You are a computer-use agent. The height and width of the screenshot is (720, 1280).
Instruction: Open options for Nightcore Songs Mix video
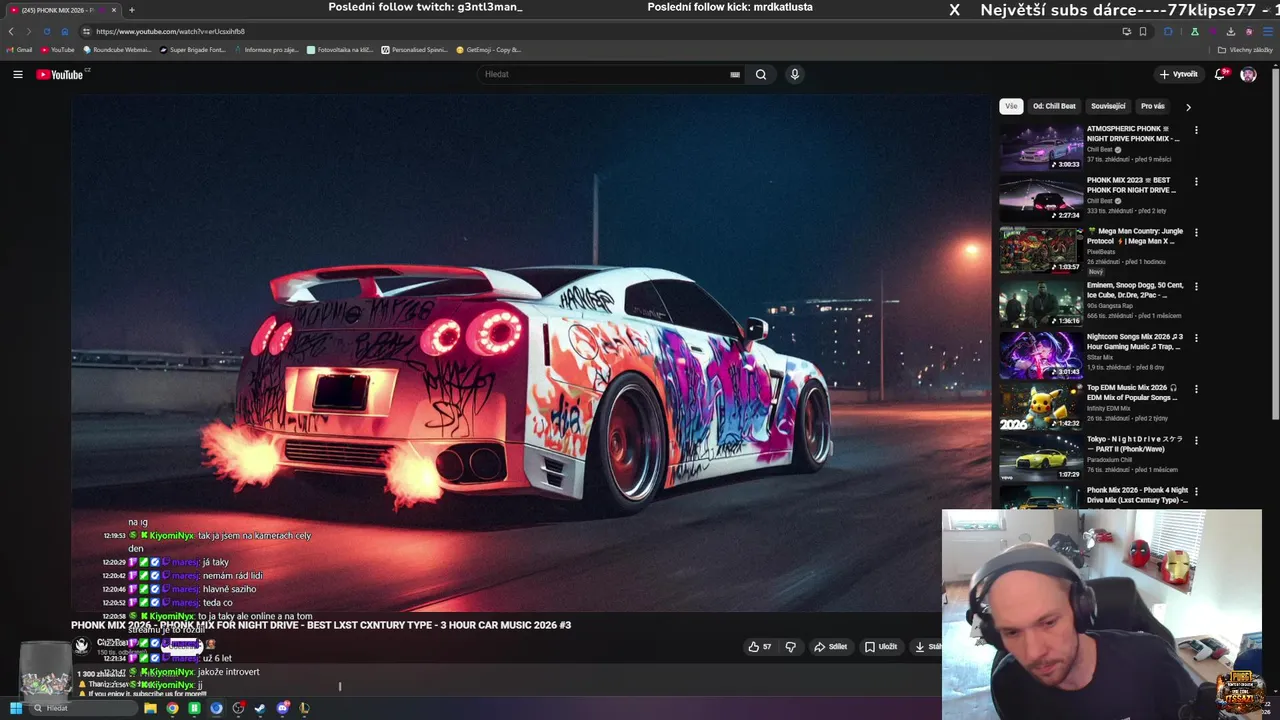pos(1196,338)
